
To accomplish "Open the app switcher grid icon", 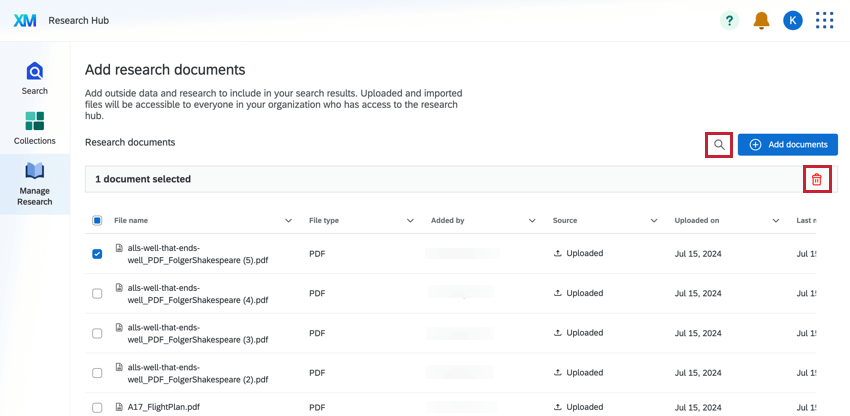I will (824, 20).
